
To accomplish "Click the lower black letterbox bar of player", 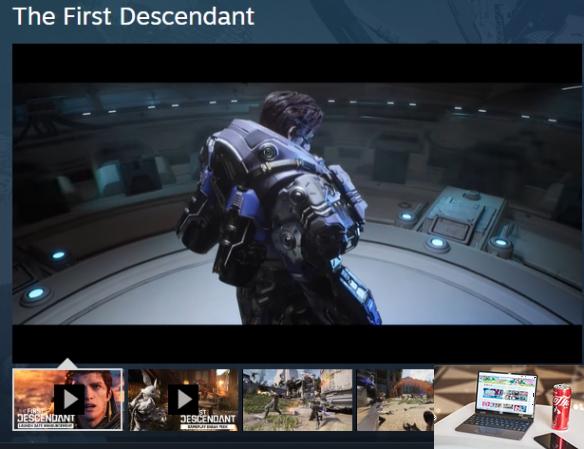I will click(x=297, y=344).
